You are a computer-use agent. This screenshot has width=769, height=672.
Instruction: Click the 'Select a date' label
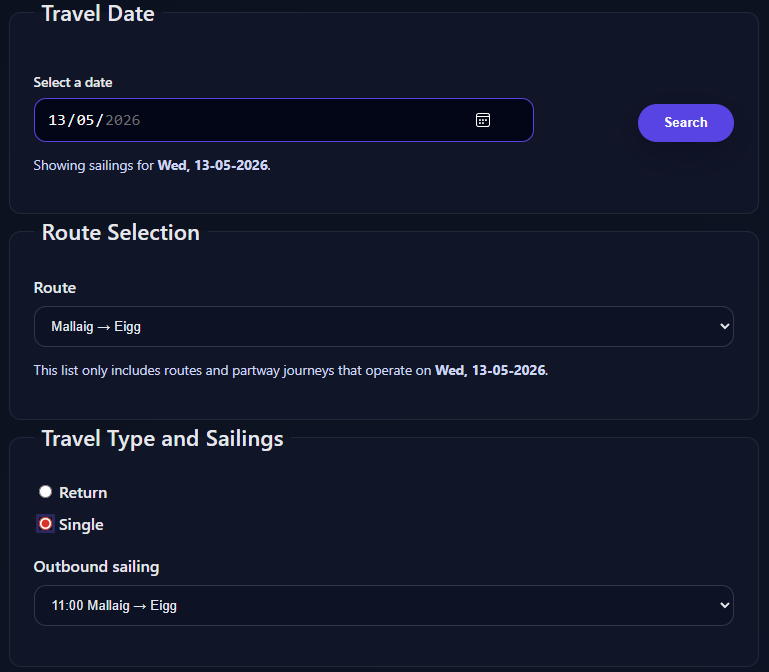[x=73, y=82]
